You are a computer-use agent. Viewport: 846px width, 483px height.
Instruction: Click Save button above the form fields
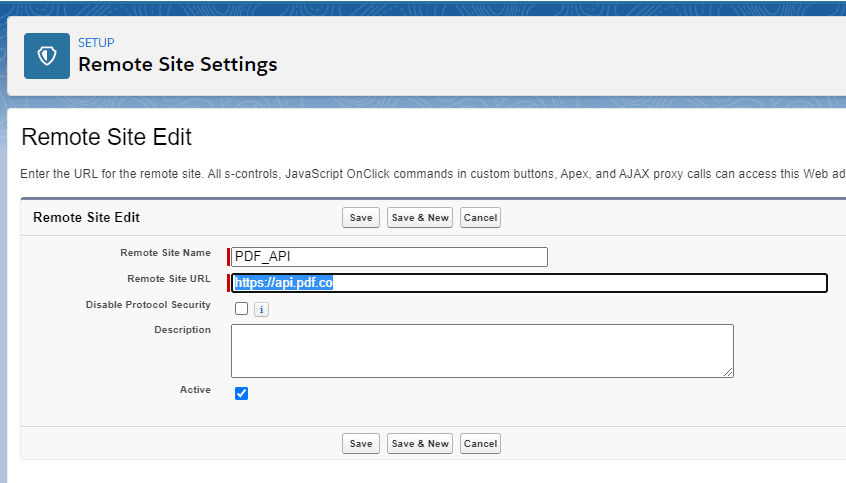click(x=361, y=218)
